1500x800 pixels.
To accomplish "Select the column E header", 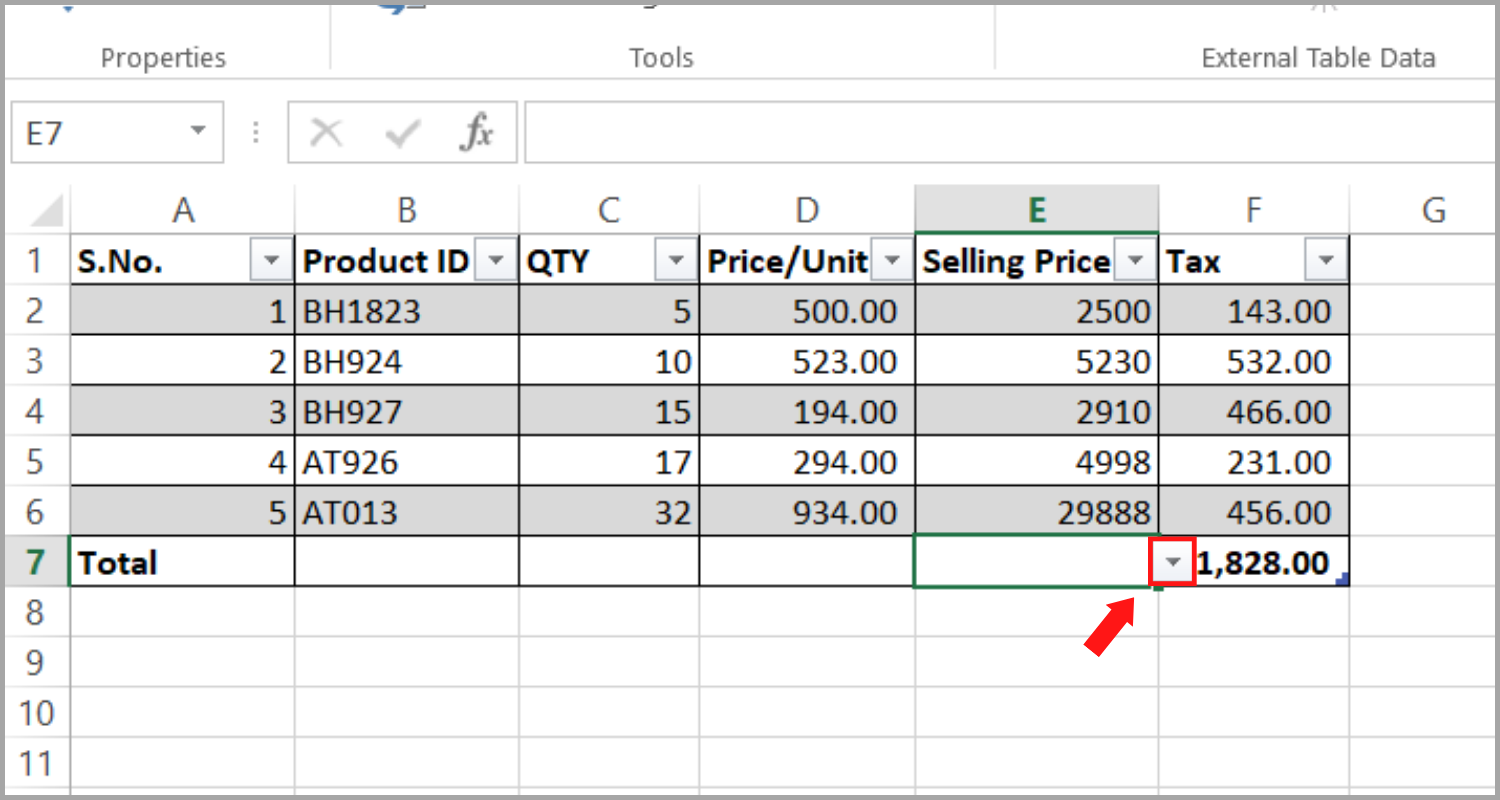I will (x=1036, y=209).
